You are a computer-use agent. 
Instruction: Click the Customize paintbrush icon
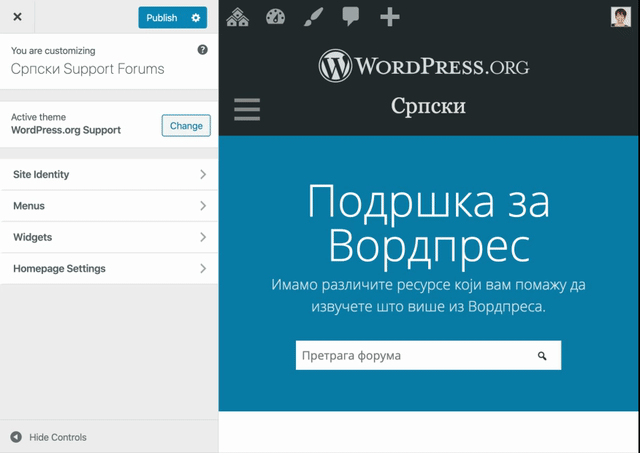tap(314, 17)
